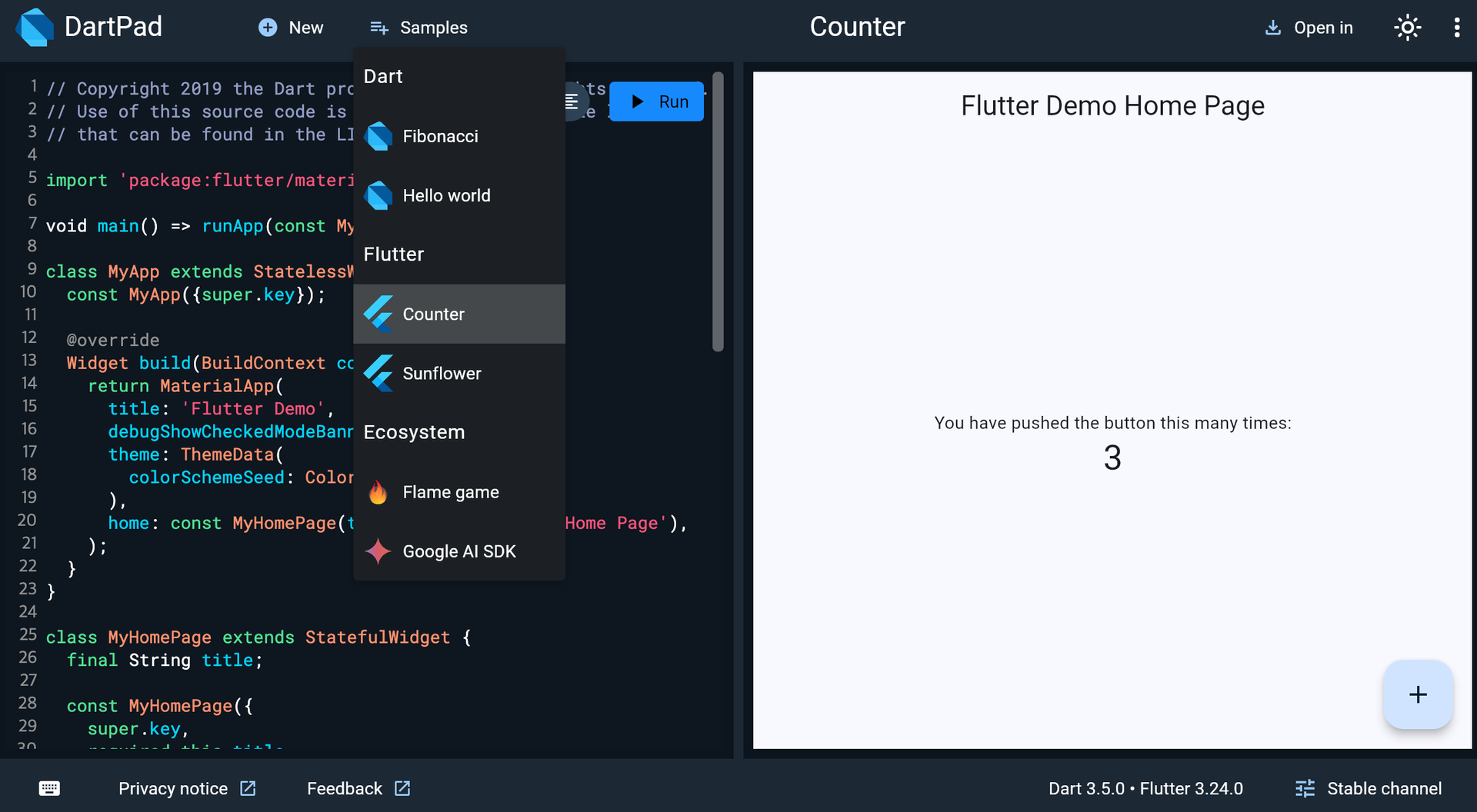Click the Counter title text
The height and width of the screenshot is (812, 1477).
(857, 27)
